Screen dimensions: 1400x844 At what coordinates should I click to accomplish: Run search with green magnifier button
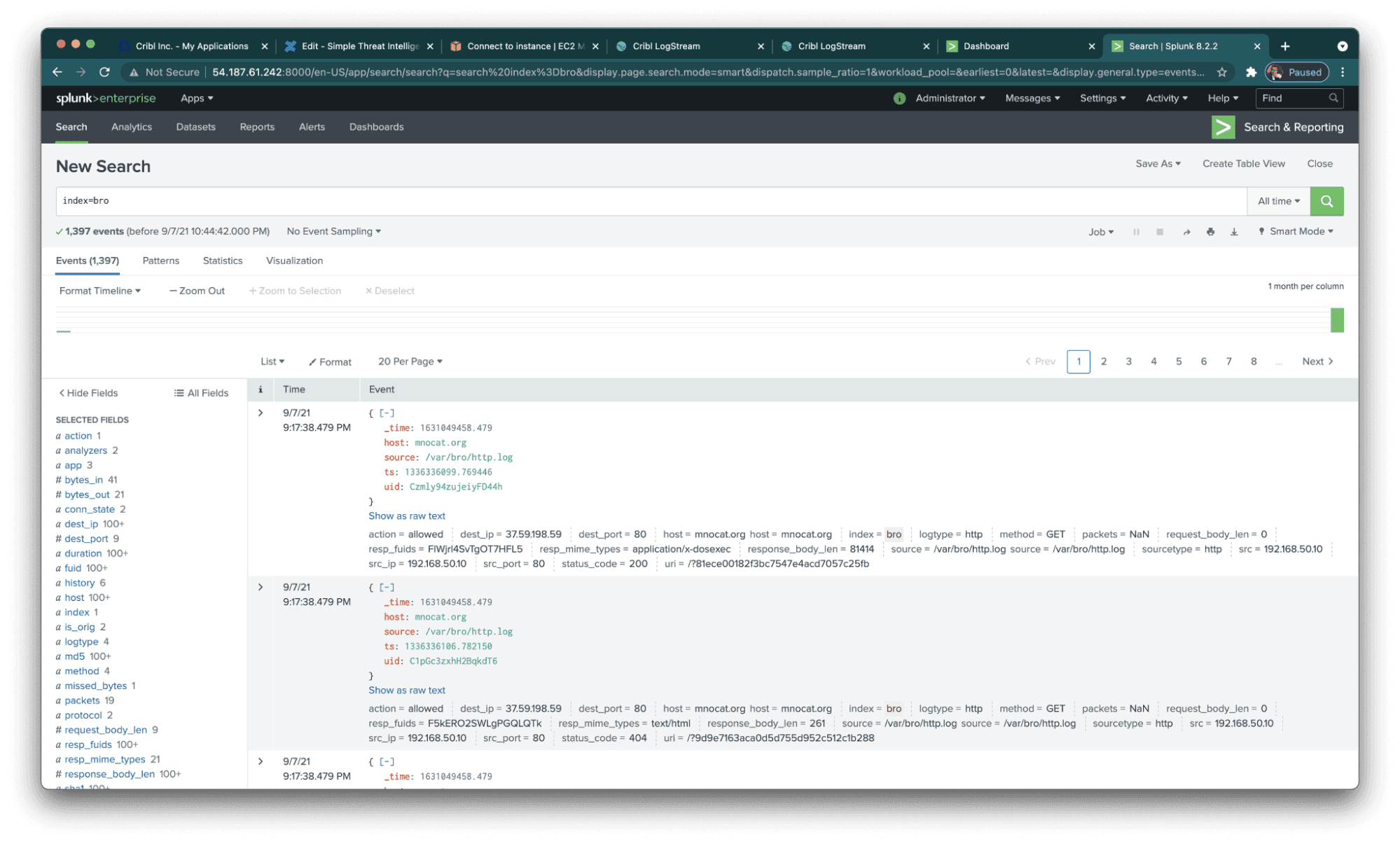(x=1326, y=201)
